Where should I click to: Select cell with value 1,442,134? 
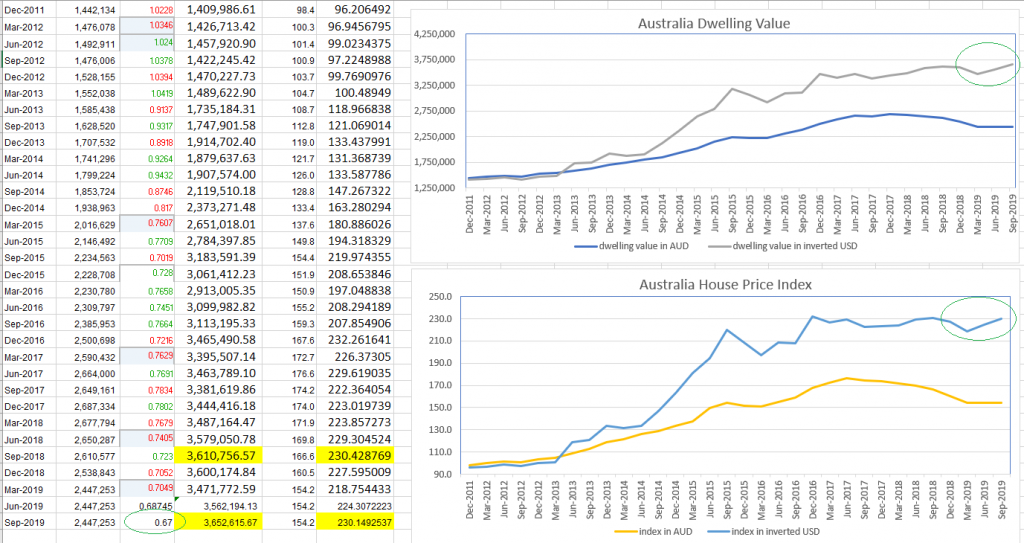(95, 10)
